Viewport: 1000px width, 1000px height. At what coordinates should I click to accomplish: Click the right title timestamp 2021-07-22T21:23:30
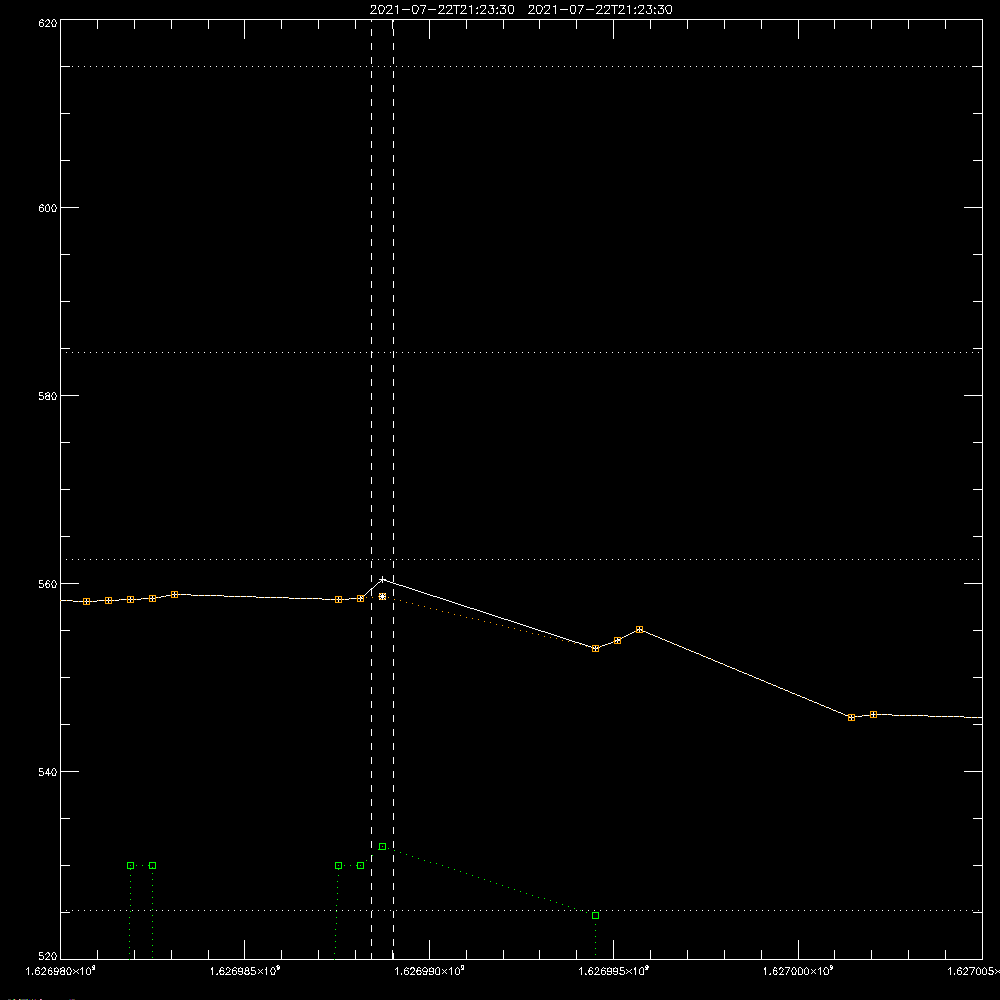pyautogui.click(x=600, y=10)
